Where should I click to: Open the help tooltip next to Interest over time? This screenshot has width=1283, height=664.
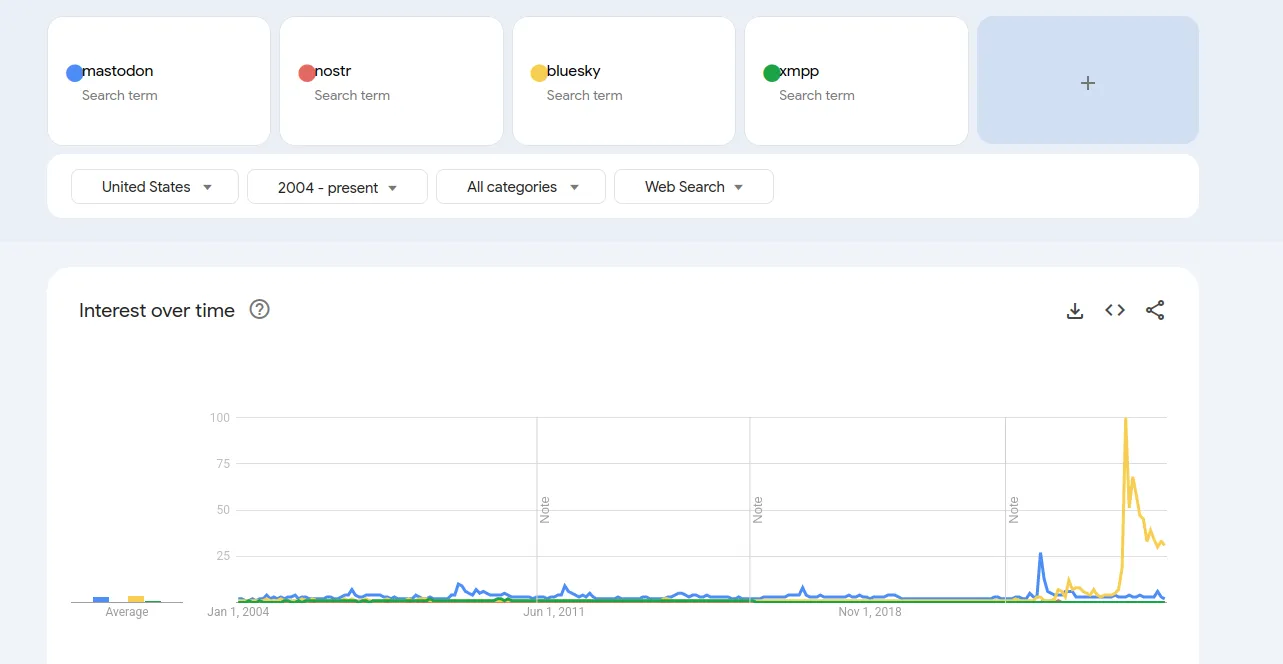[x=259, y=310]
